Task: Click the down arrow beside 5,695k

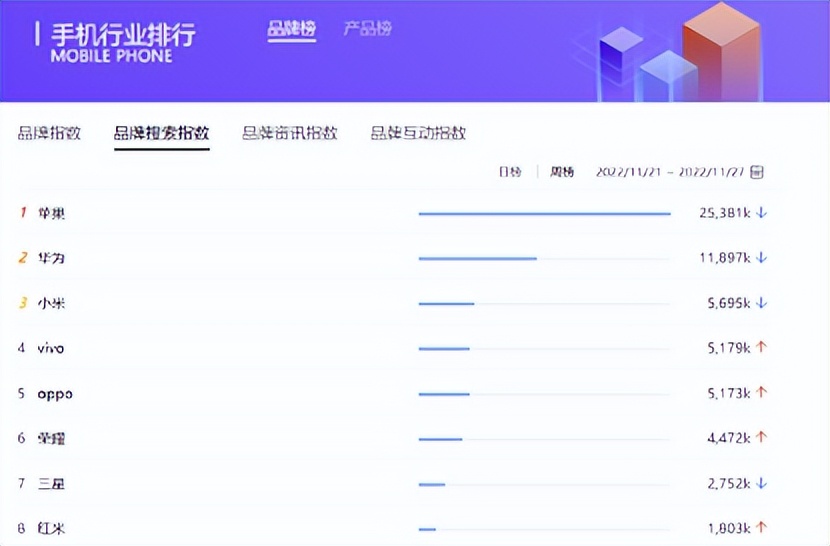Action: (762, 303)
